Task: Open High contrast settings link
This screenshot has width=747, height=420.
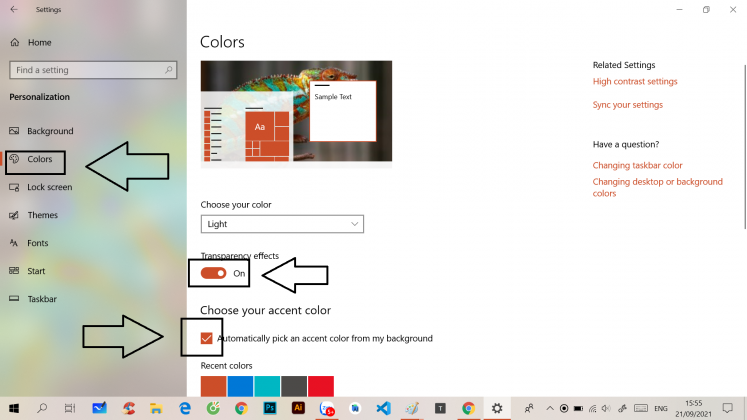Action: 634,82
